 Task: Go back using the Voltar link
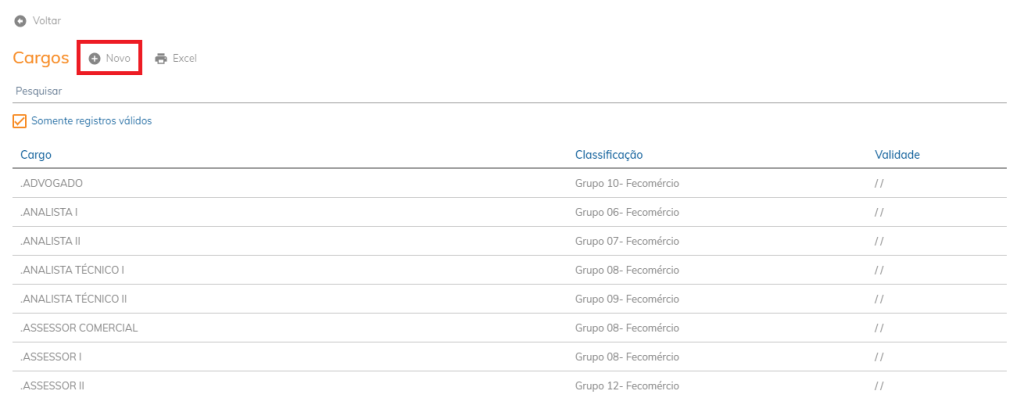point(39,21)
